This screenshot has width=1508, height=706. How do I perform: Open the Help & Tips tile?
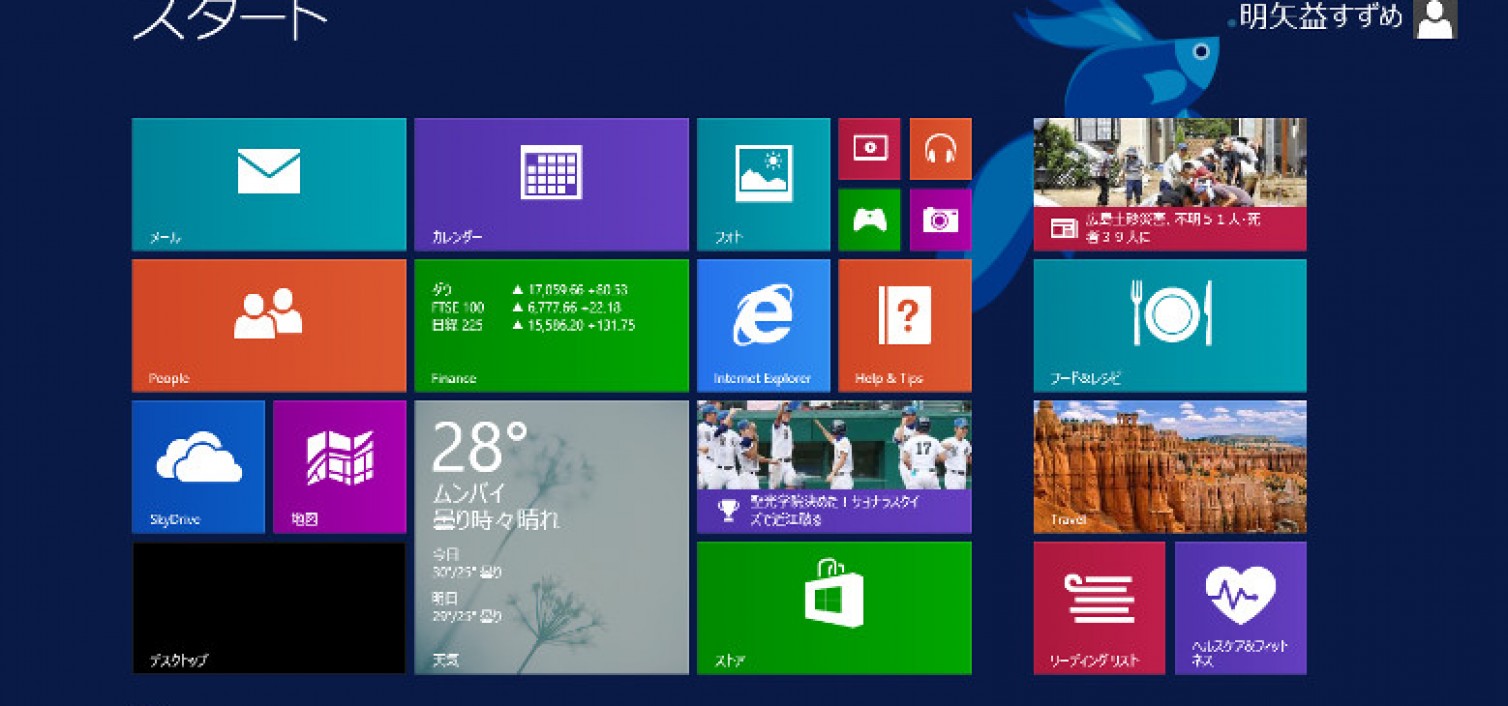coord(905,326)
